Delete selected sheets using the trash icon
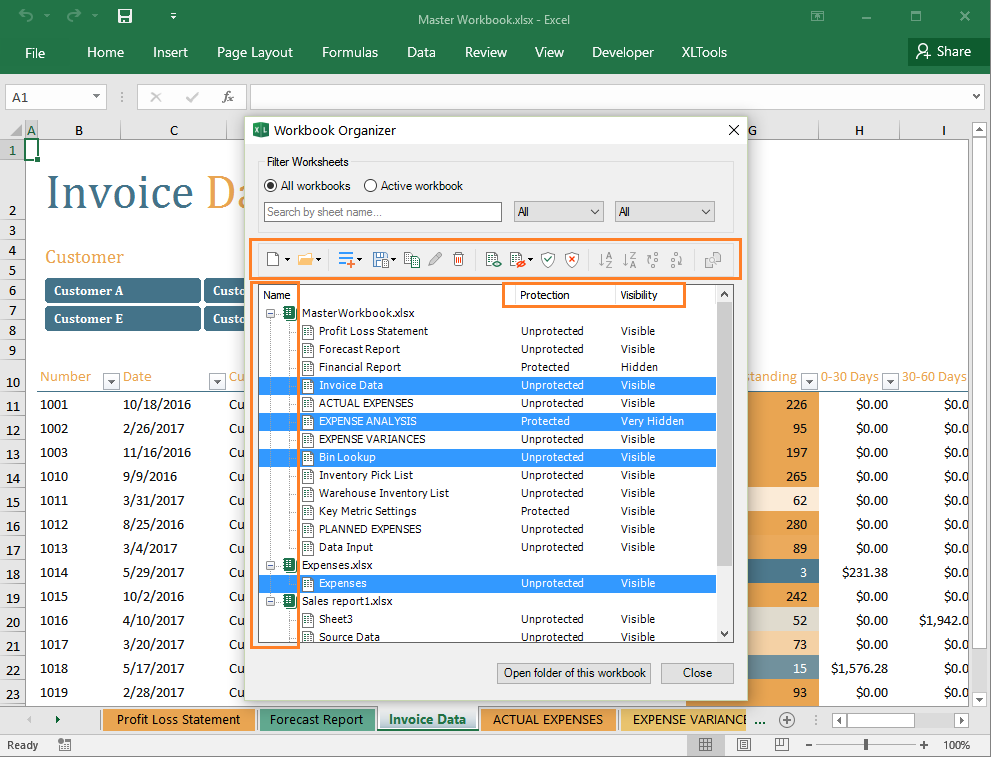The image size is (991, 757). click(x=459, y=259)
